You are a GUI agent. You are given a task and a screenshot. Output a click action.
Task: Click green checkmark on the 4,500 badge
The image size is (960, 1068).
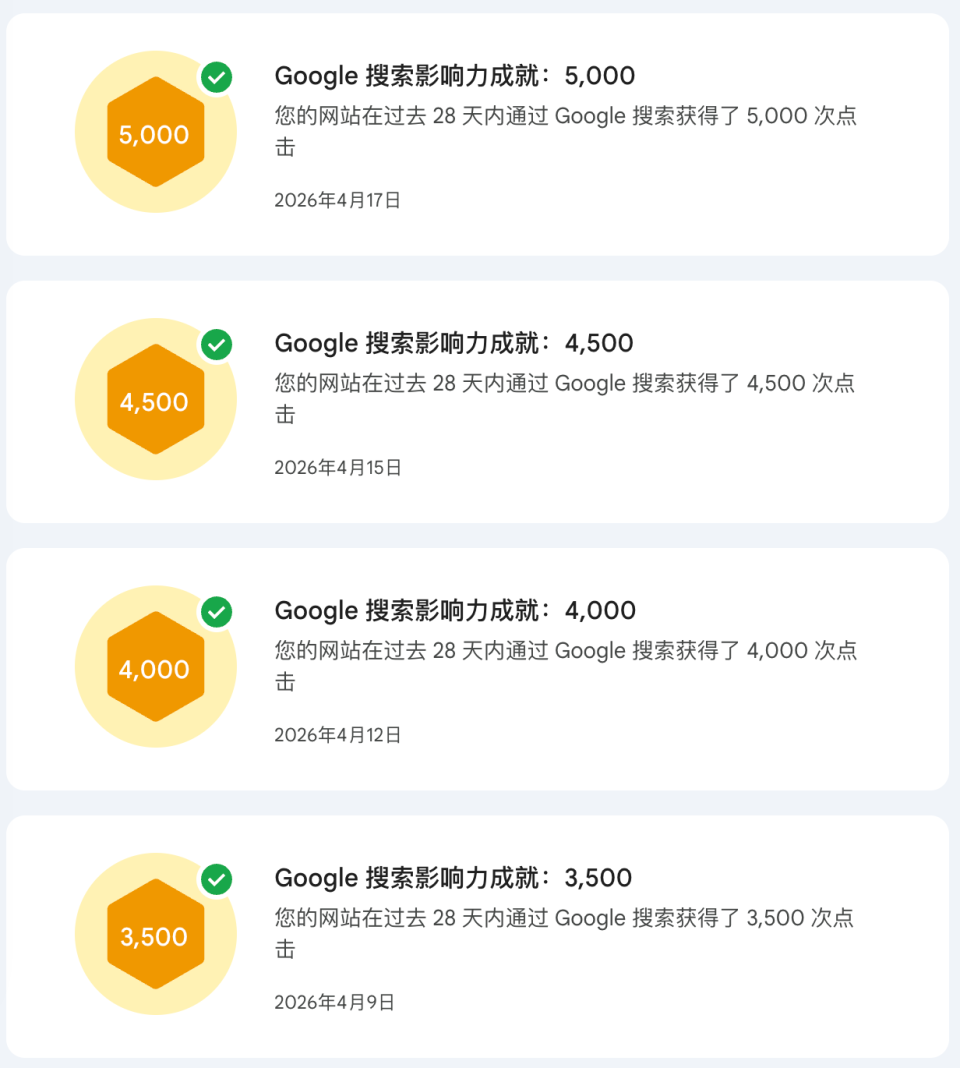pyautogui.click(x=217, y=345)
